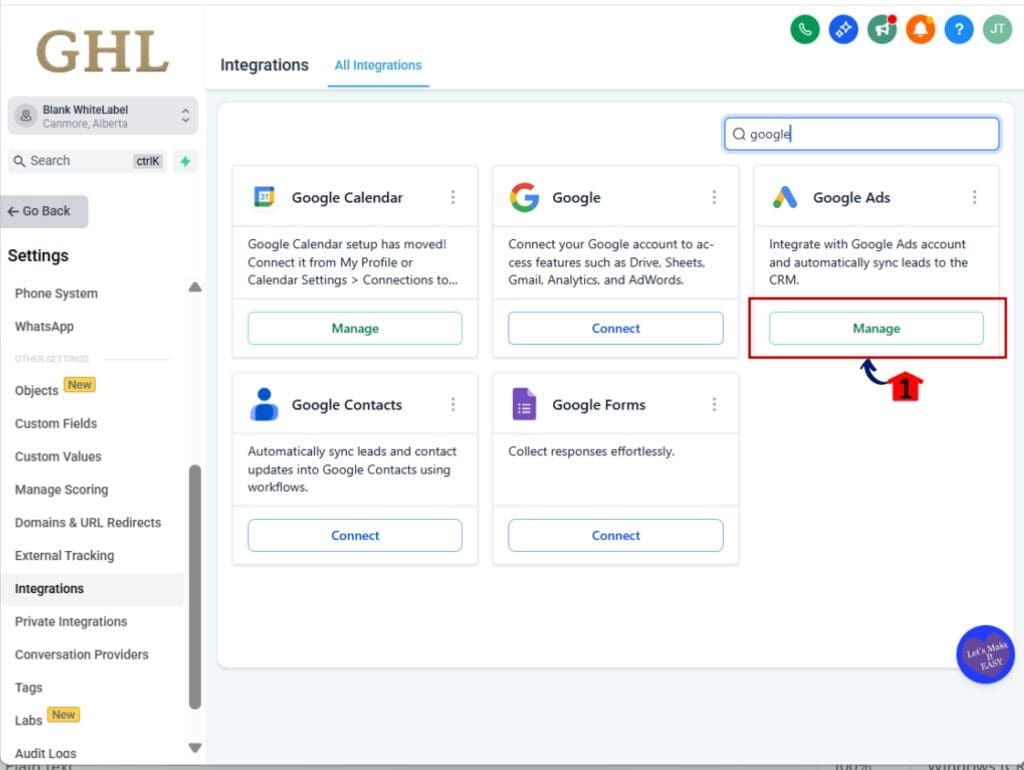Open the JT user avatar menu
Screen dimensions: 1024x770
tap(997, 29)
